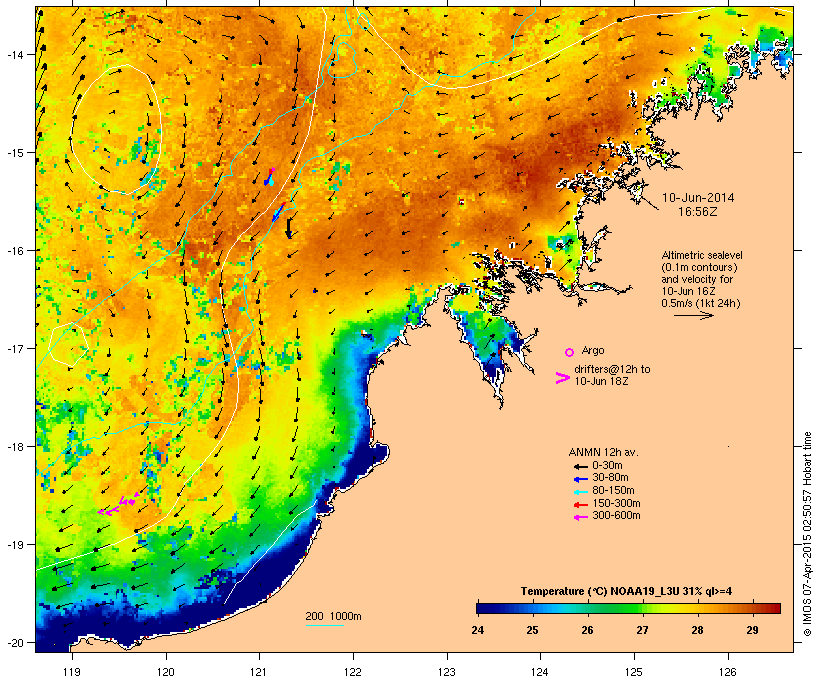Click the 10-Jun 16Z text
This screenshot has width=820, height=680.
point(688,291)
